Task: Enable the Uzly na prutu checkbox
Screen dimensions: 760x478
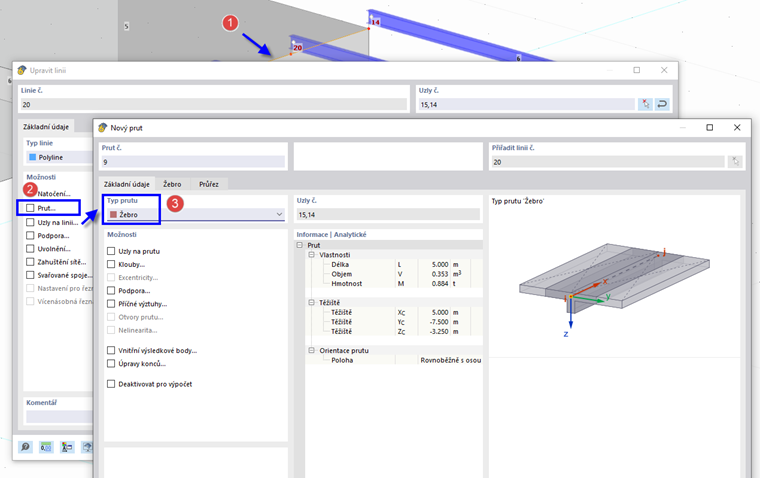Action: tap(111, 251)
